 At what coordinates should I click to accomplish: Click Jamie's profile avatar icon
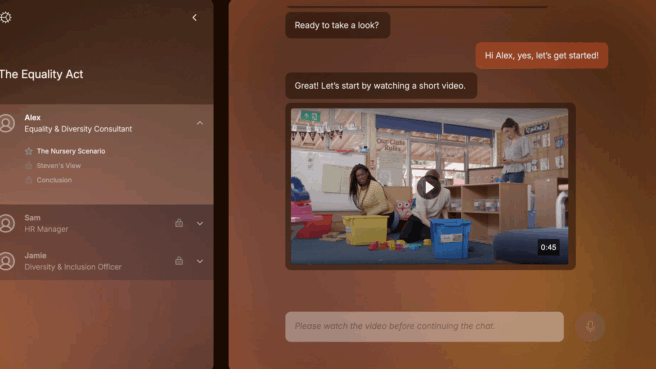tap(7, 261)
